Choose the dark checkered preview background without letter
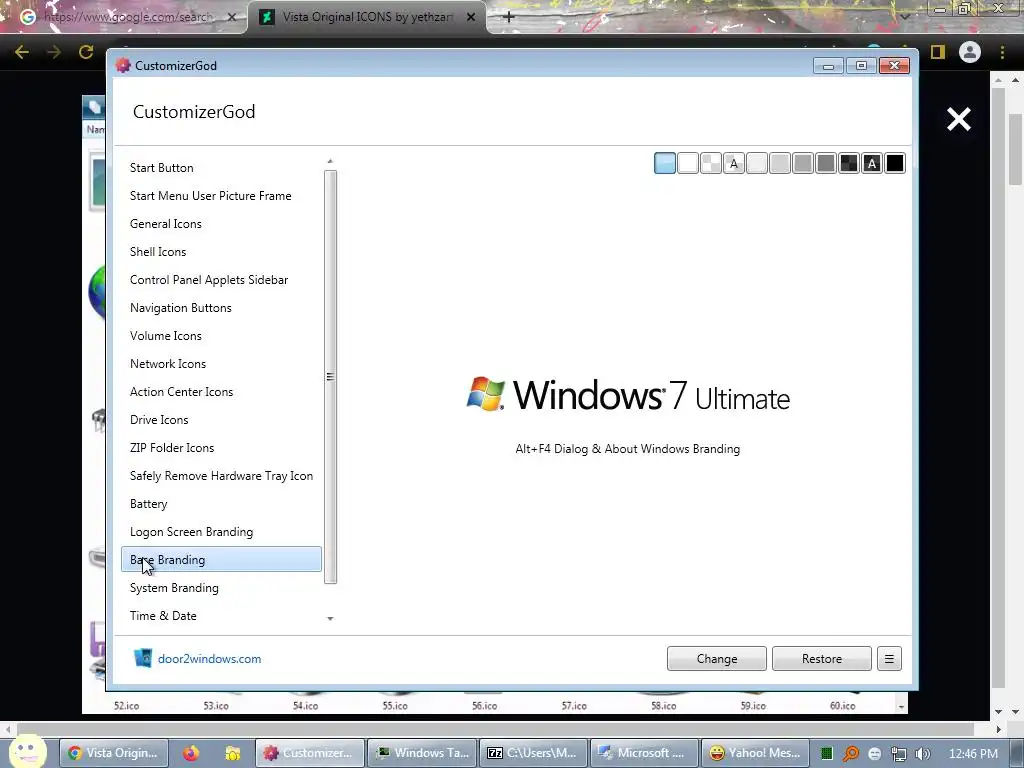Image resolution: width=1024 pixels, height=768 pixels. pos(849,163)
